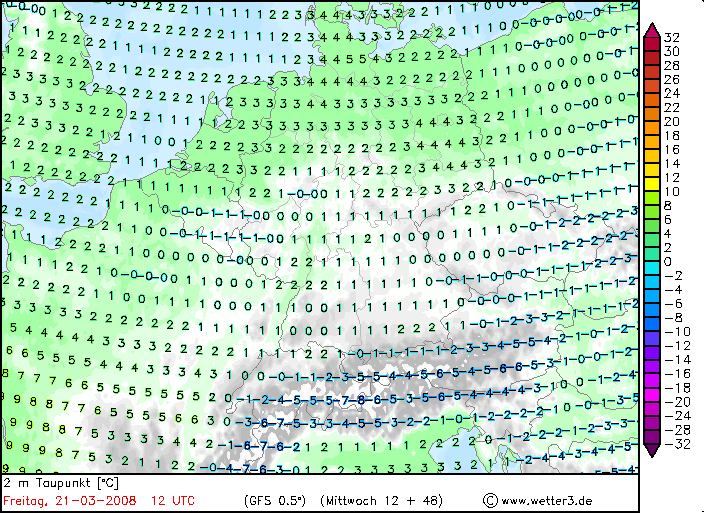Click the yellow legend band between 10 and 12

(652, 184)
